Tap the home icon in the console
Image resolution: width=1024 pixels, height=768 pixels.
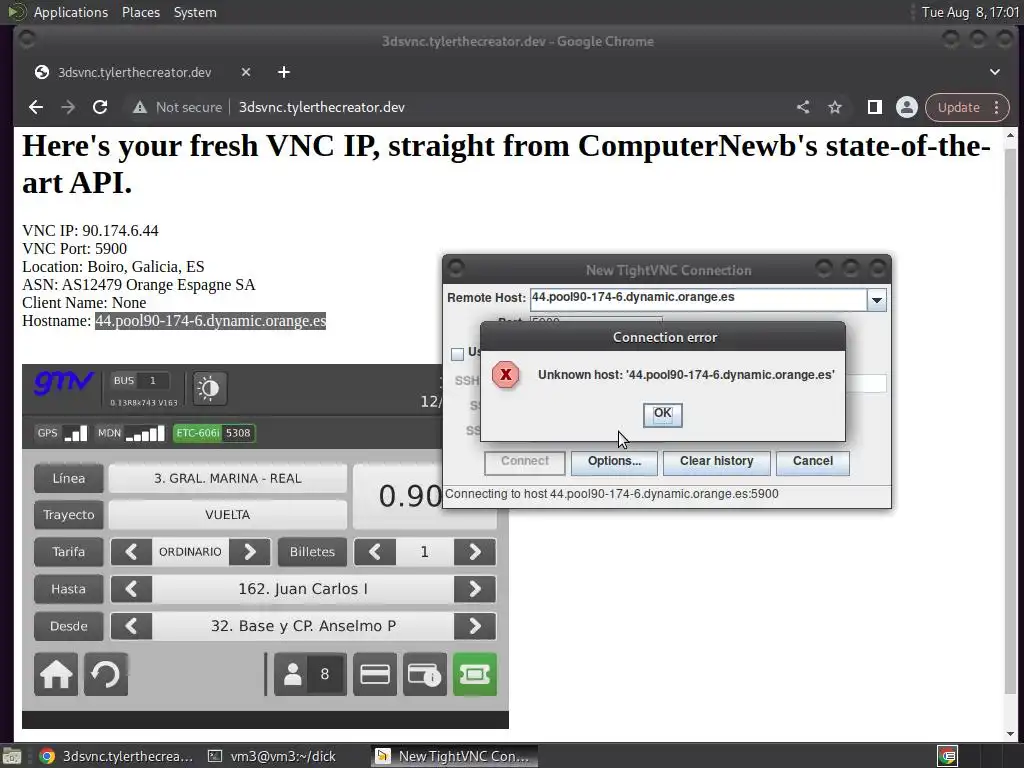[x=56, y=674]
